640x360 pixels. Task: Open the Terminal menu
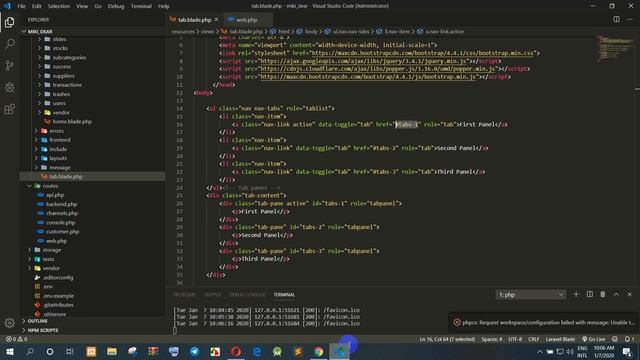[141, 6]
